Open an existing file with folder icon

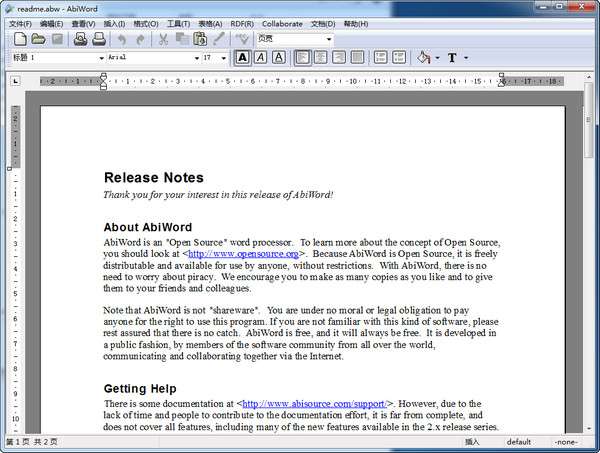coord(38,39)
